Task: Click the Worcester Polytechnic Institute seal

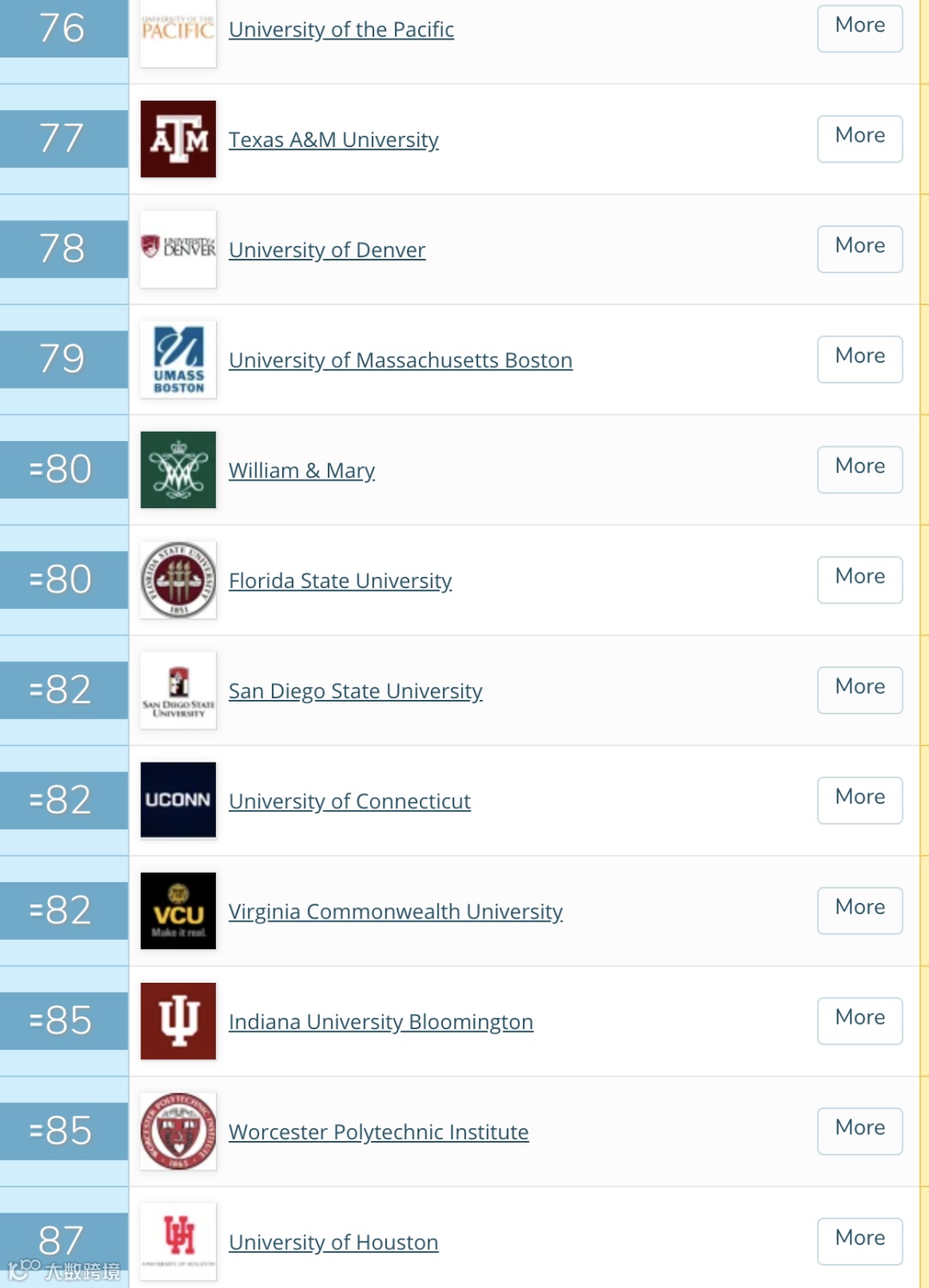Action: coord(178,1131)
